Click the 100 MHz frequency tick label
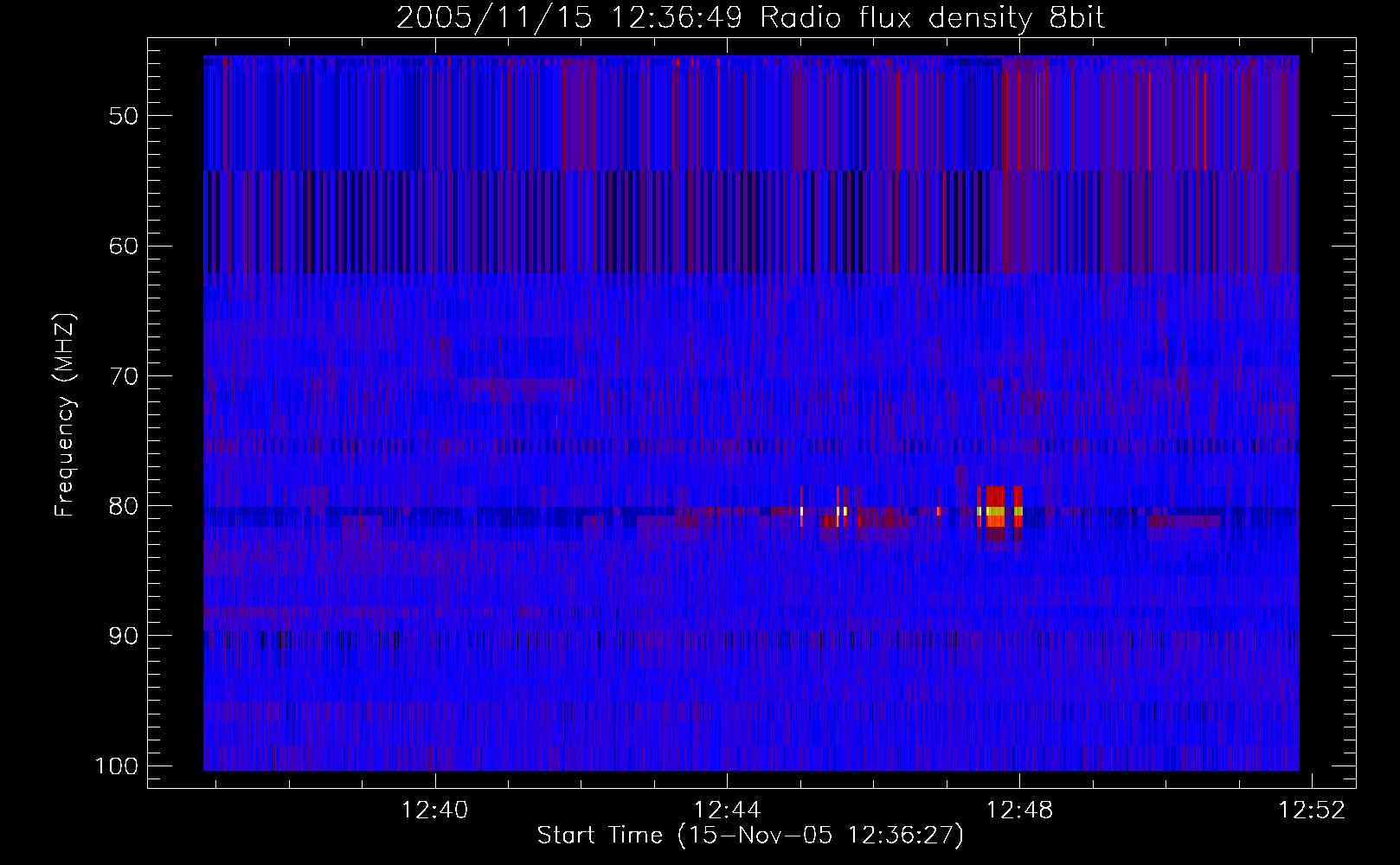Viewport: 1400px width, 865px height. [x=117, y=766]
